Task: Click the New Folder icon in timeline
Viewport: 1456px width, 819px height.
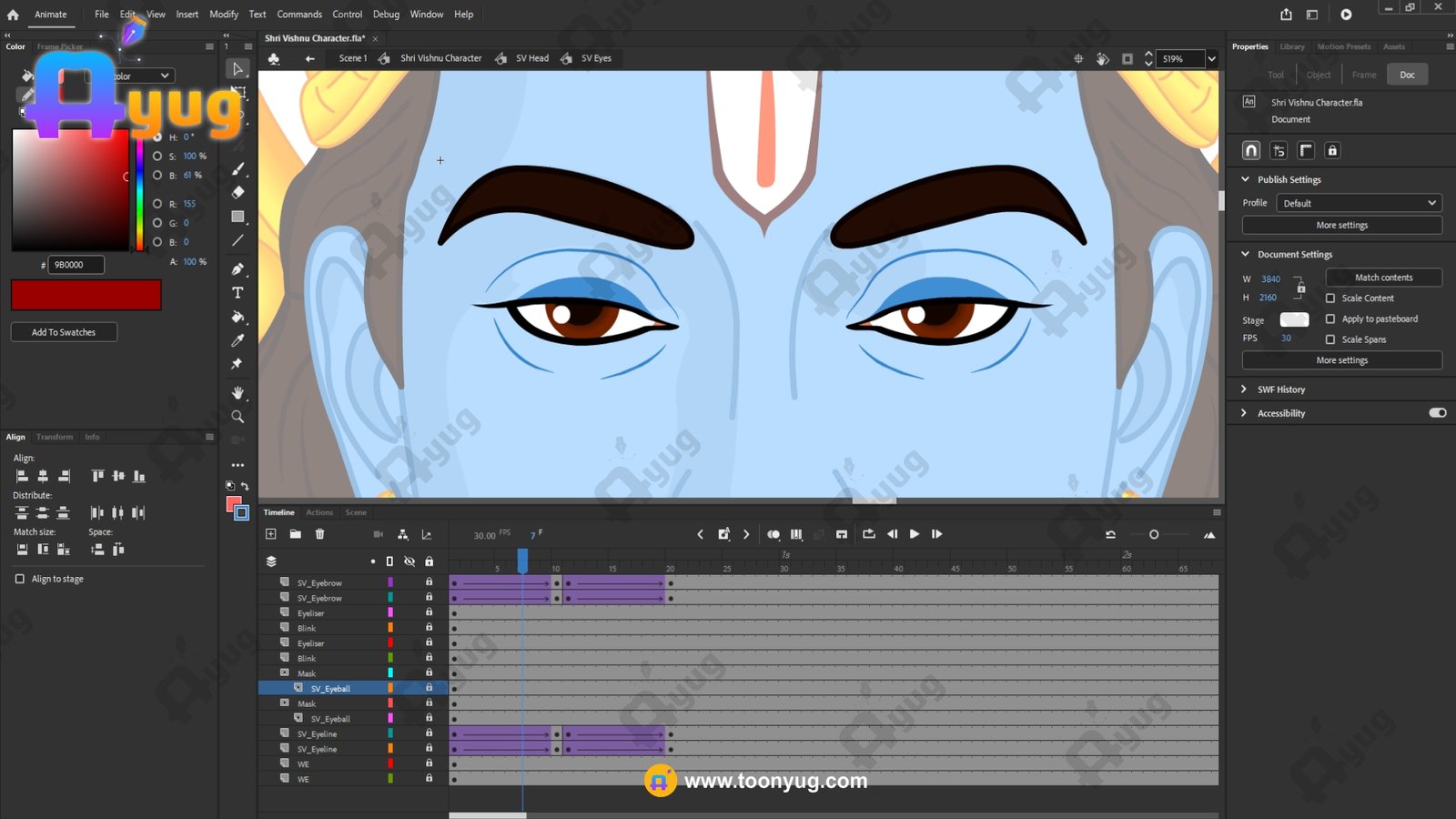Action: tap(295, 534)
